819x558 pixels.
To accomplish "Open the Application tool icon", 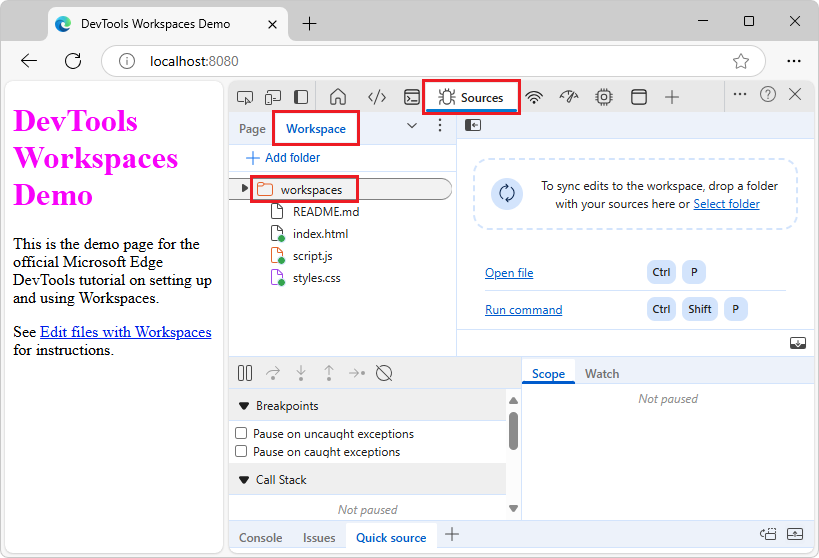I will (639, 97).
